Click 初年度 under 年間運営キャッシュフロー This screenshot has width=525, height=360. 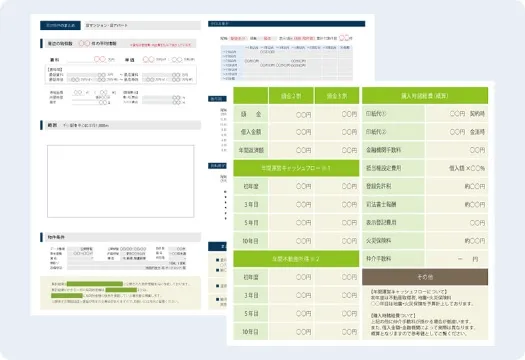(x=251, y=186)
